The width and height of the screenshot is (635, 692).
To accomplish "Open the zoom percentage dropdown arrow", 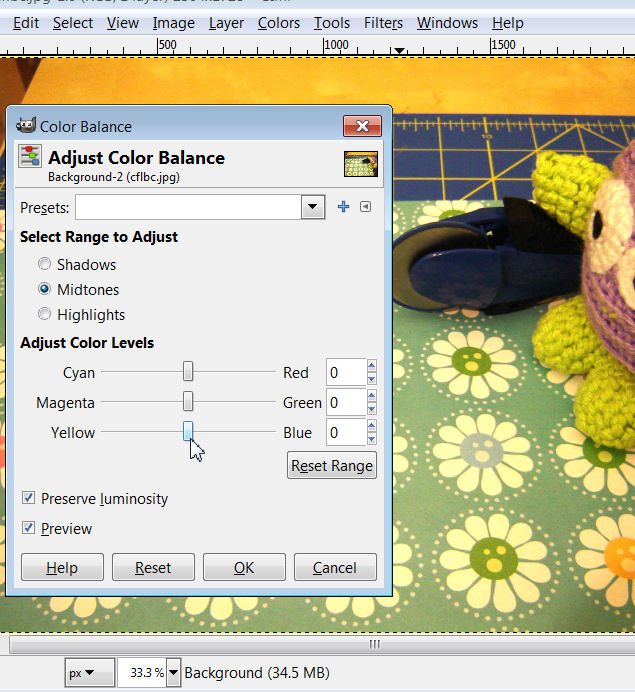I will pyautogui.click(x=174, y=673).
